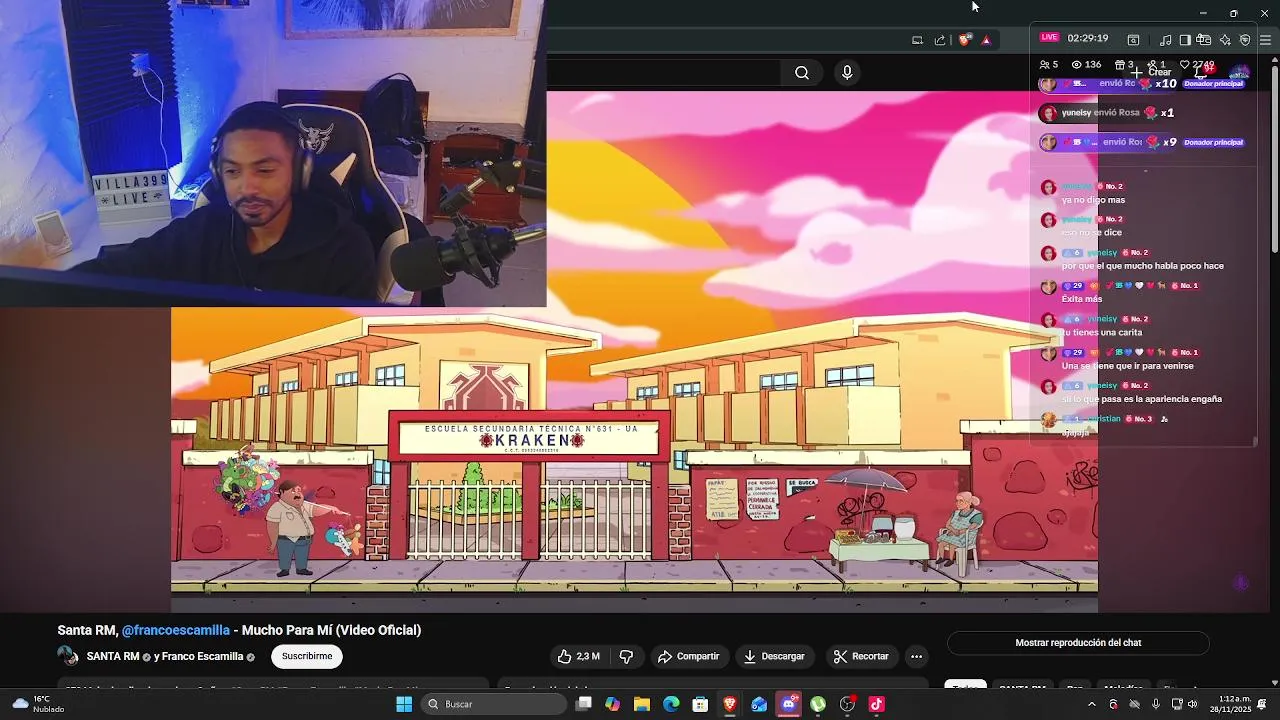Show hidden system tray icons

[x=1091, y=704]
